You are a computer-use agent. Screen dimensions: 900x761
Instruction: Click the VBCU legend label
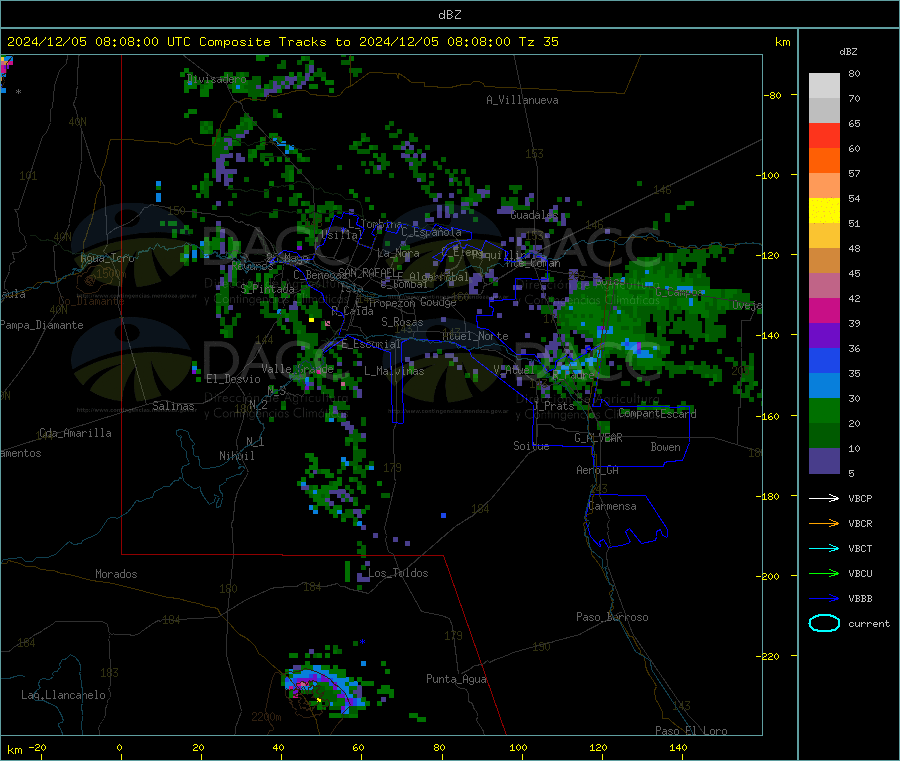point(860,573)
